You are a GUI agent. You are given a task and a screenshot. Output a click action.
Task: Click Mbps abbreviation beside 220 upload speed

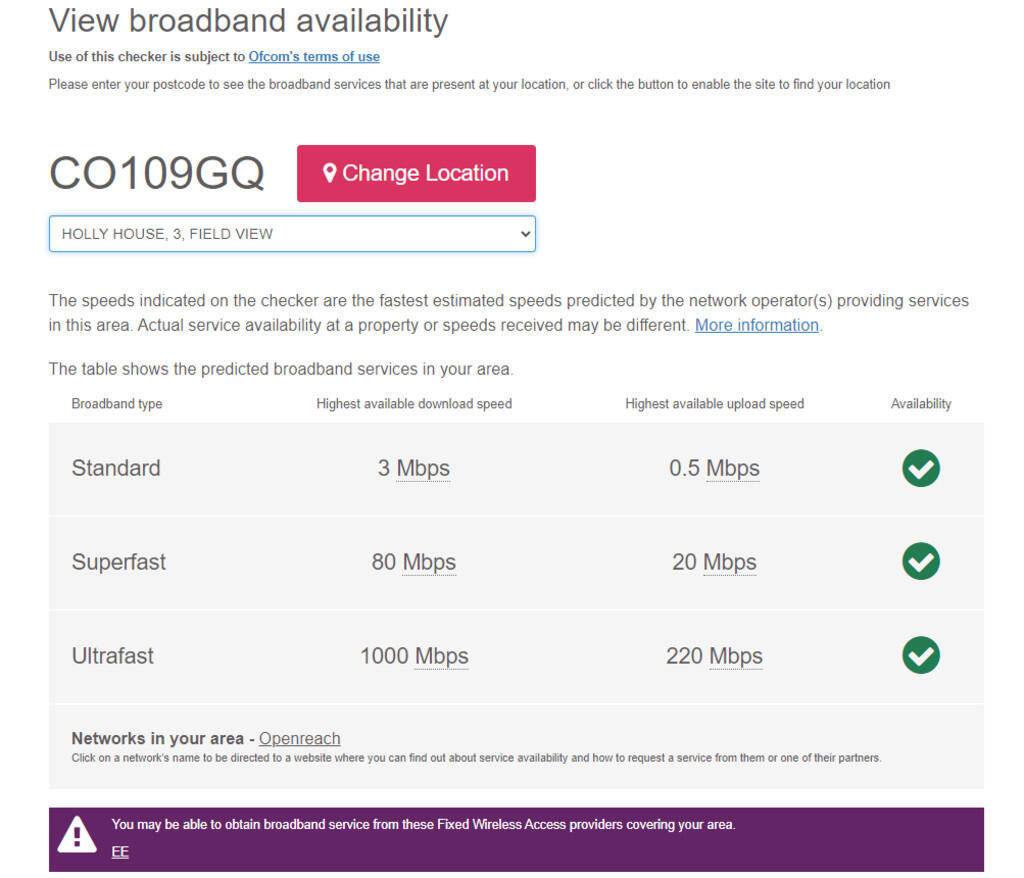(736, 656)
